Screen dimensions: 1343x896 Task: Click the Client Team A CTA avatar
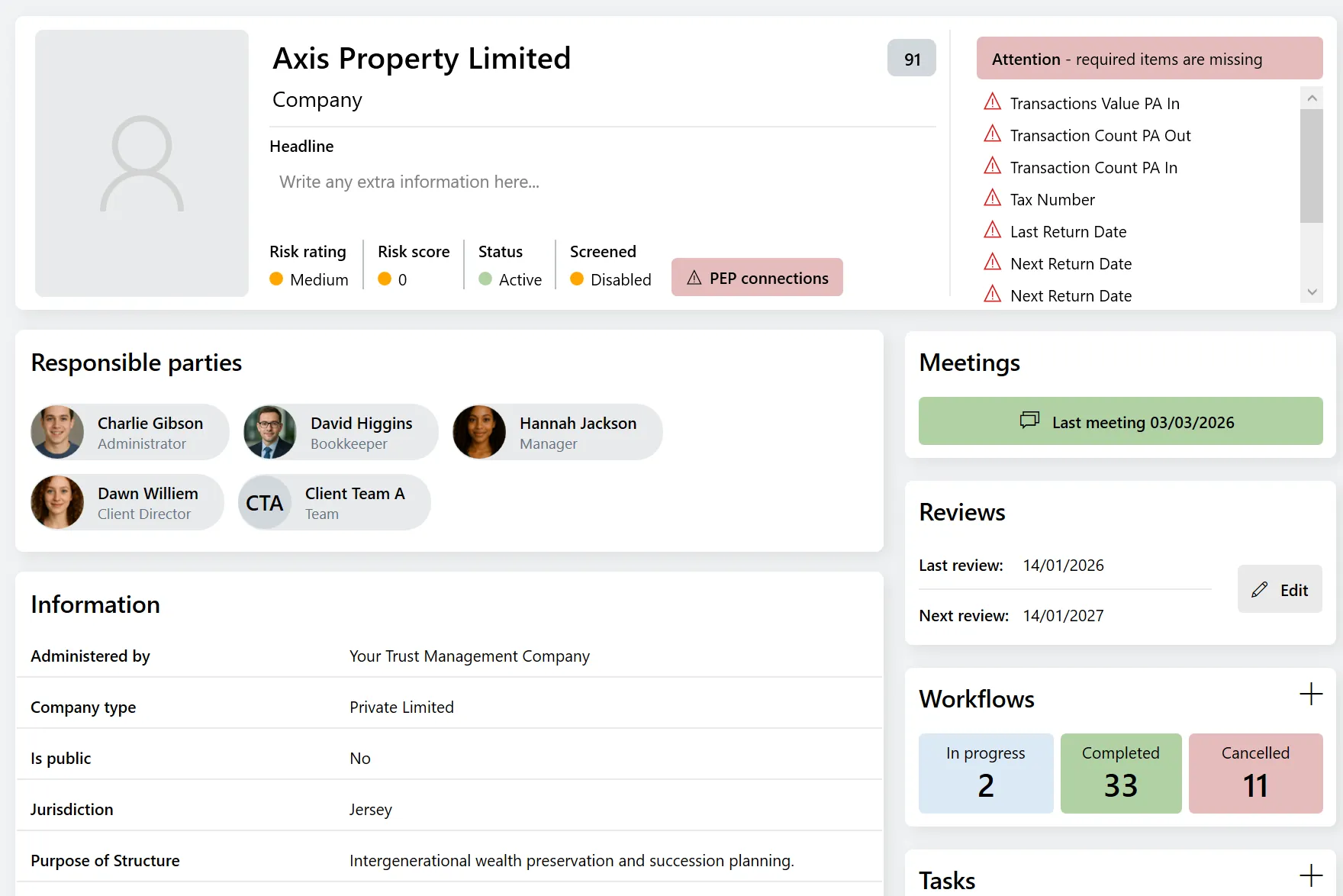[x=265, y=502]
